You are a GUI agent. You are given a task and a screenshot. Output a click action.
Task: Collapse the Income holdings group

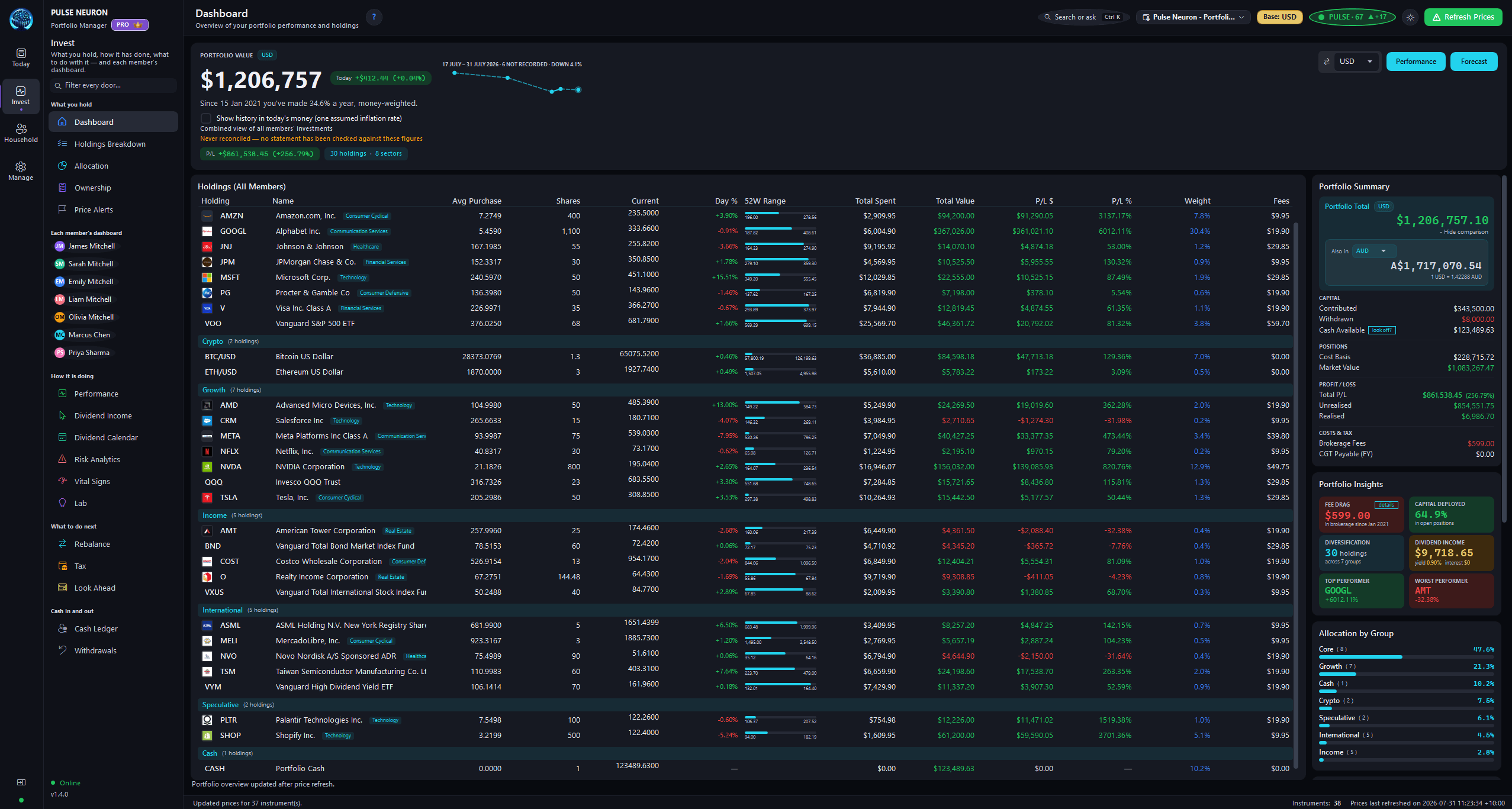click(x=744, y=515)
